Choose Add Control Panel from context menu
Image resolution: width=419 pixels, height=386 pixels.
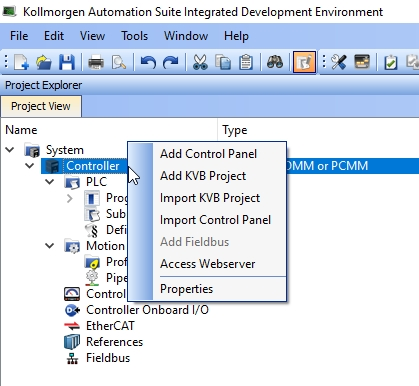209,154
